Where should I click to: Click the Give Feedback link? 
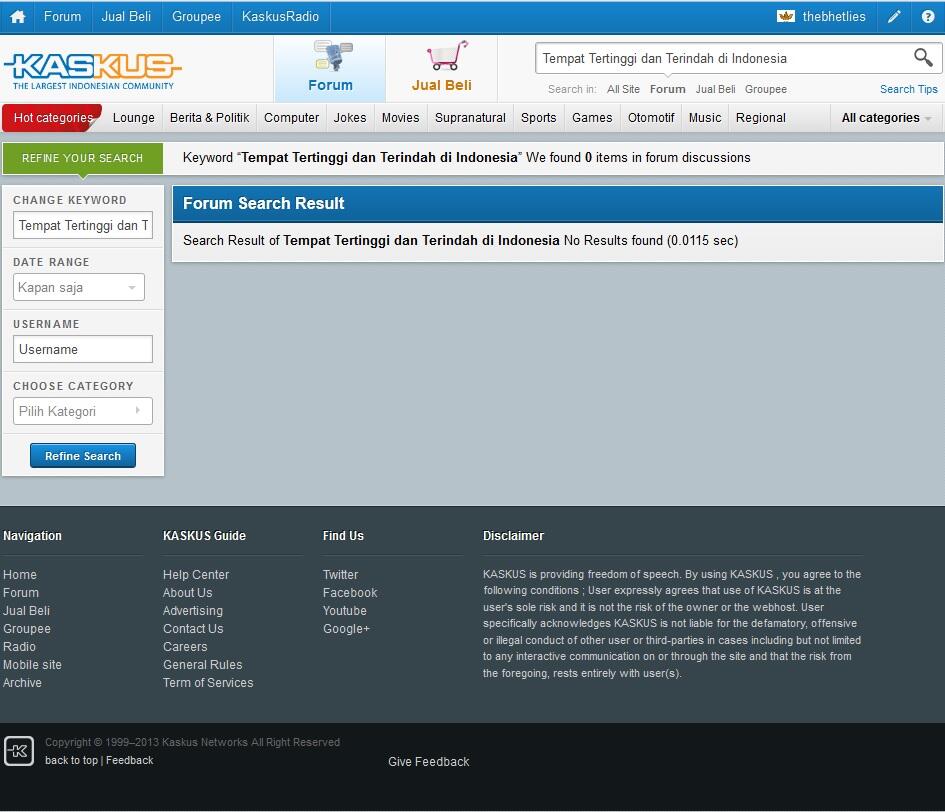tap(429, 761)
